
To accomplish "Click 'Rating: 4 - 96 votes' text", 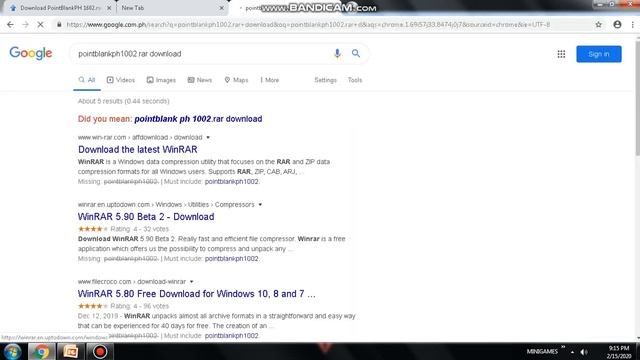I will pos(140,306).
